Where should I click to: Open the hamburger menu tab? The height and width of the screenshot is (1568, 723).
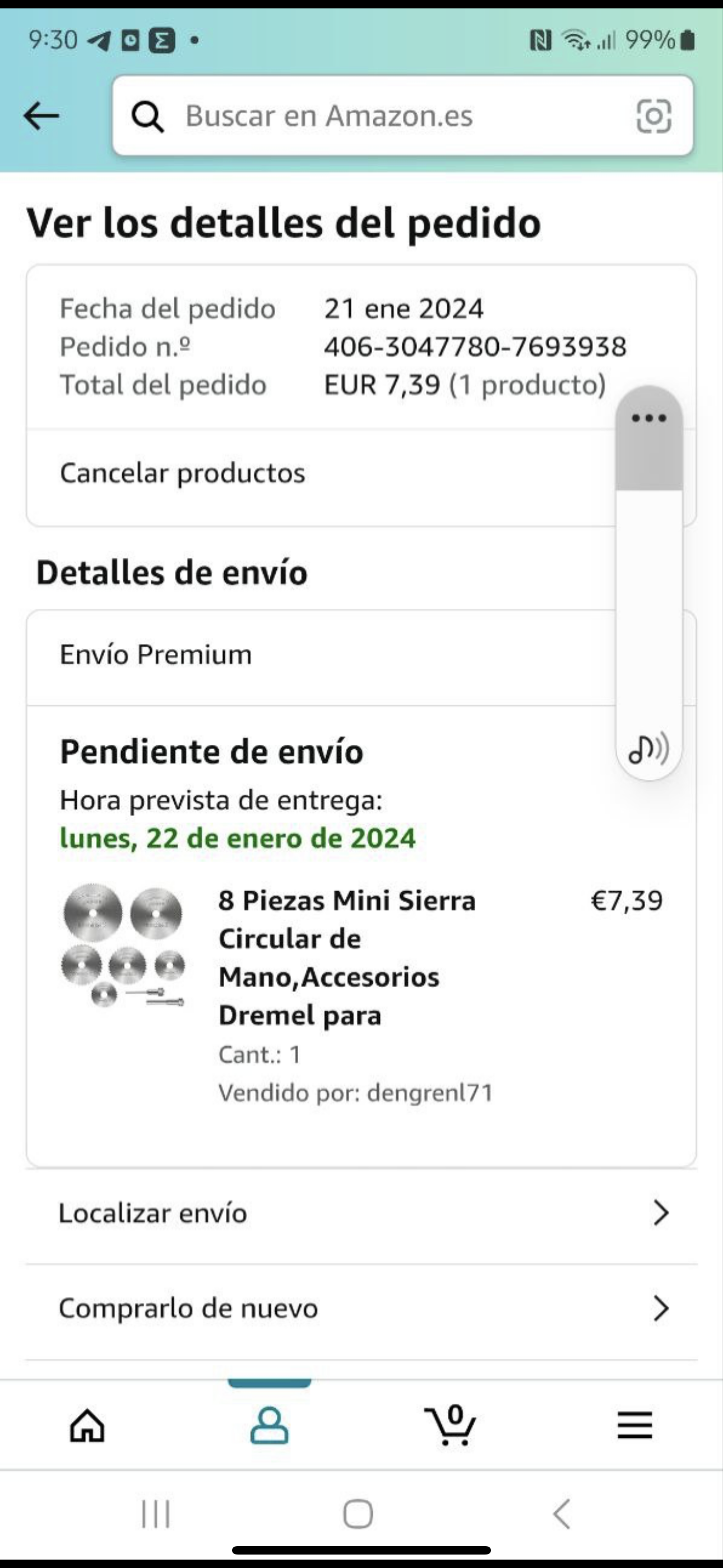click(635, 1426)
